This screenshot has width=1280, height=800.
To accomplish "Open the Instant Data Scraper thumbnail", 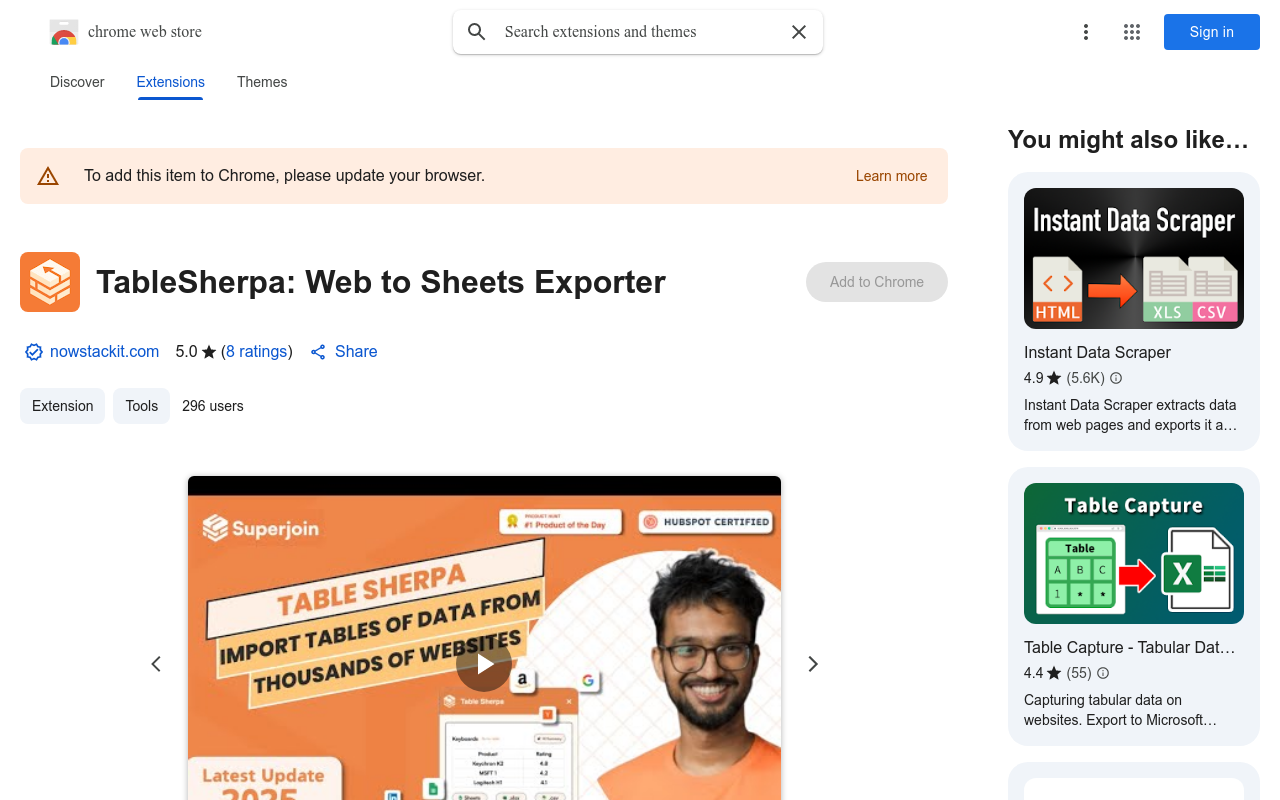I will coord(1134,258).
